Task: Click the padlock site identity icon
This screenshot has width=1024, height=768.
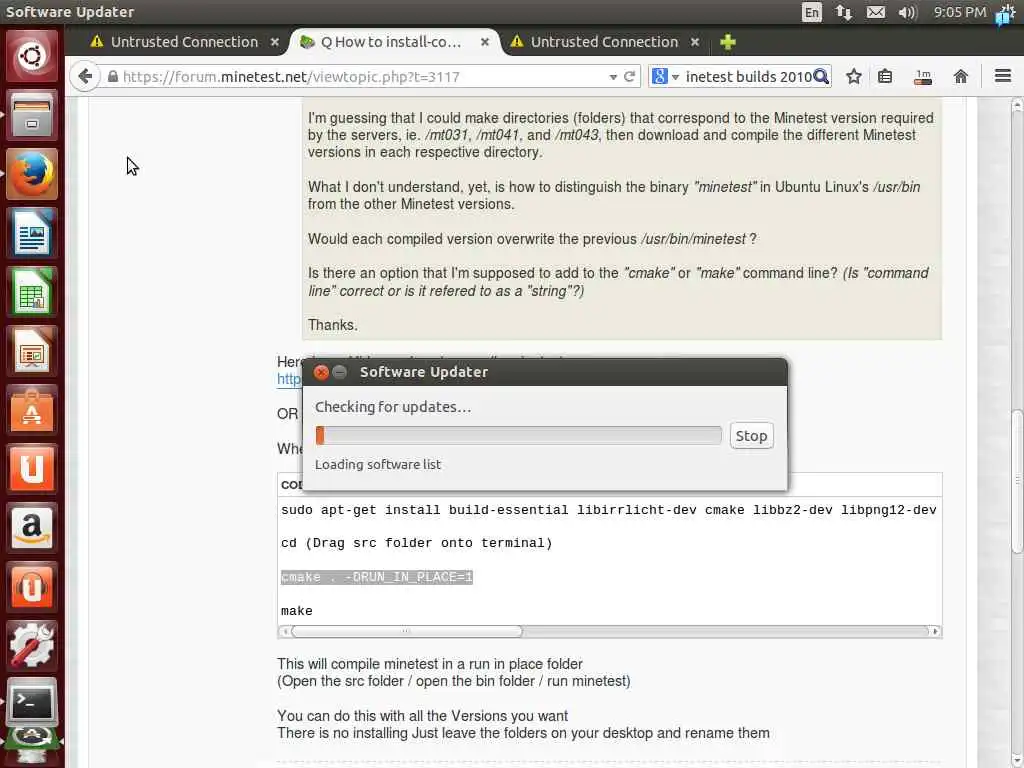Action: [x=112, y=76]
